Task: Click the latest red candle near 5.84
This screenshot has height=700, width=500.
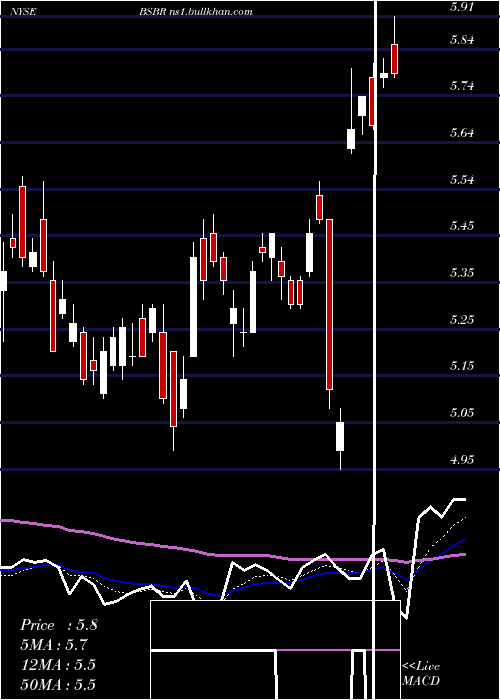Action: point(395,58)
